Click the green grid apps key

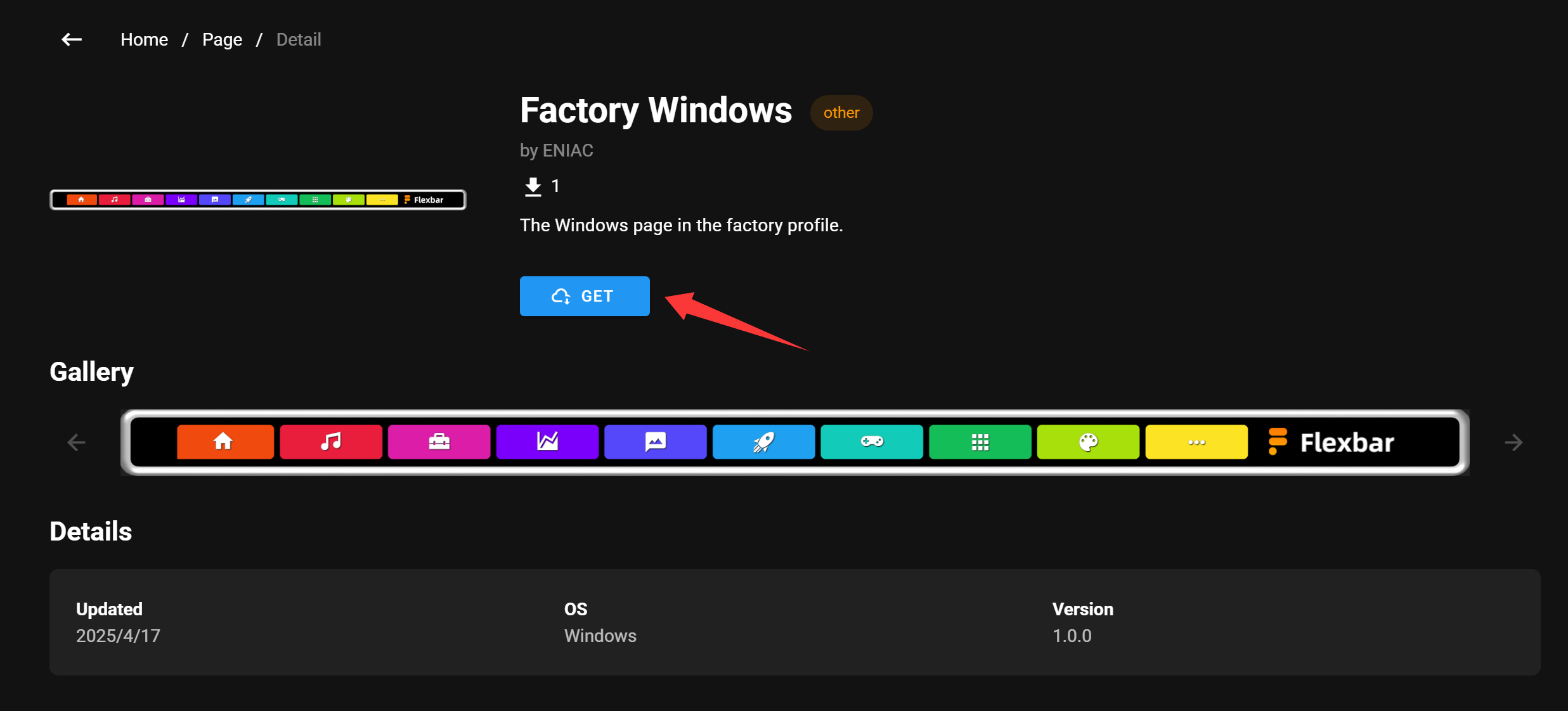[980, 442]
